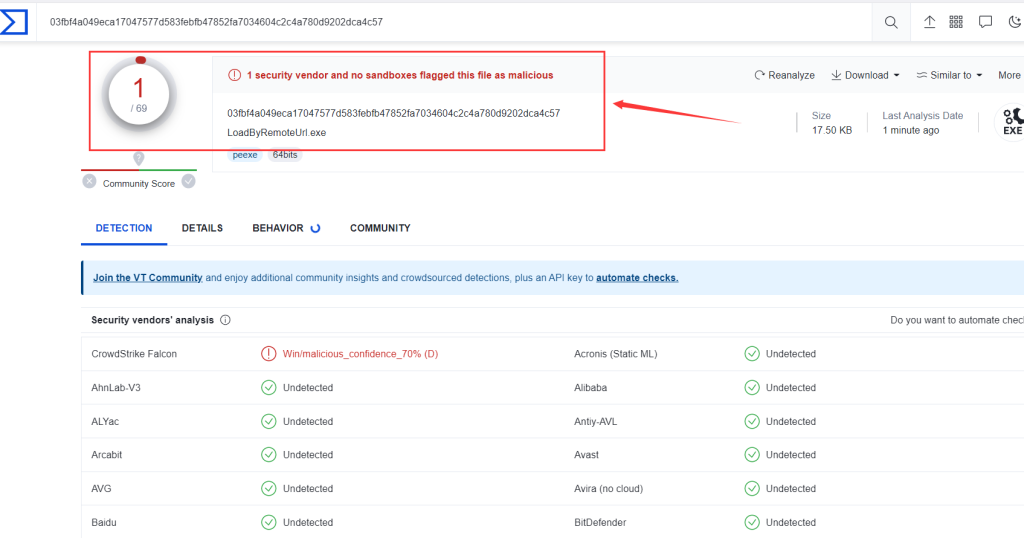Click the Antiy-AVL vendor name

[x=596, y=422]
